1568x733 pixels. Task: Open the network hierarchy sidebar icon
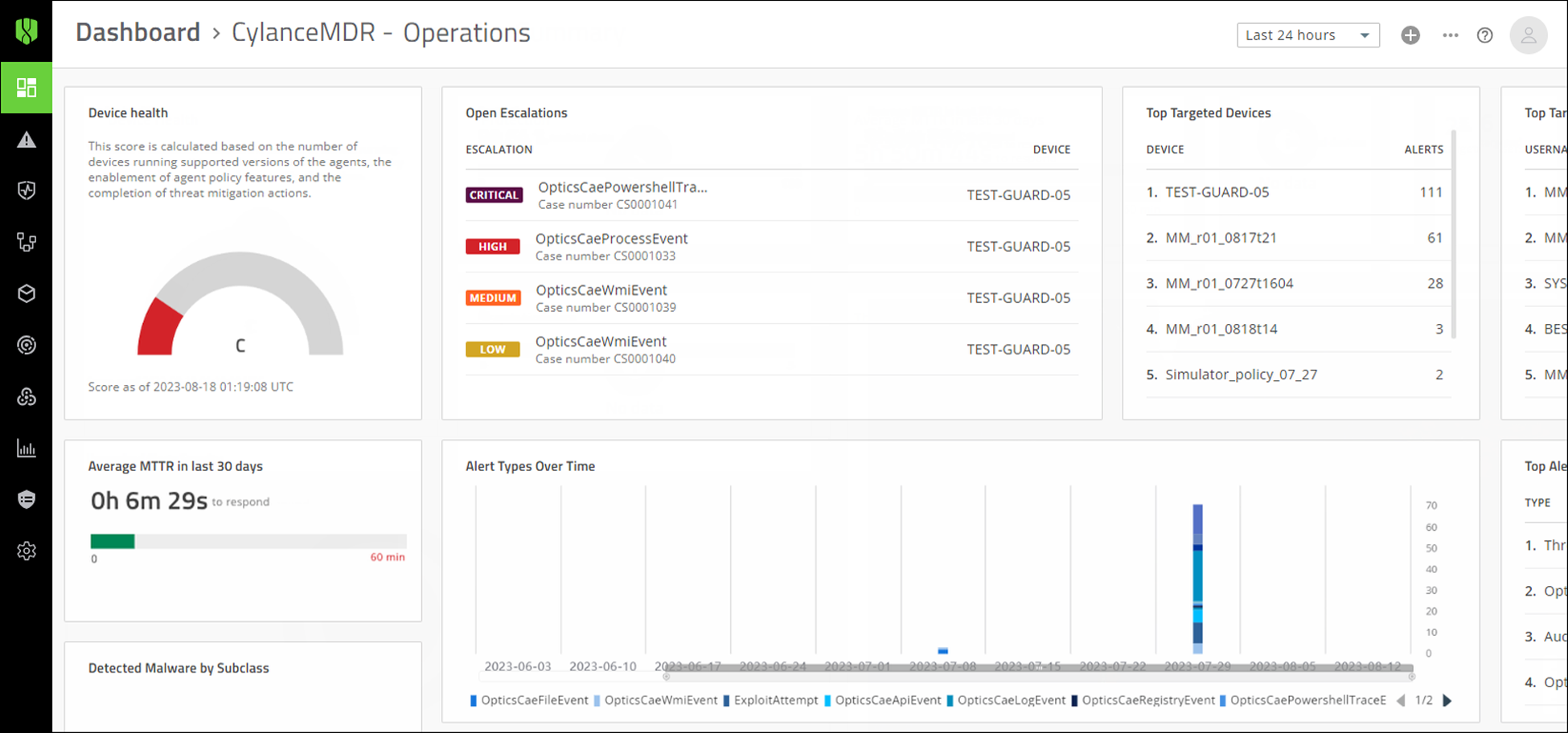pos(27,242)
